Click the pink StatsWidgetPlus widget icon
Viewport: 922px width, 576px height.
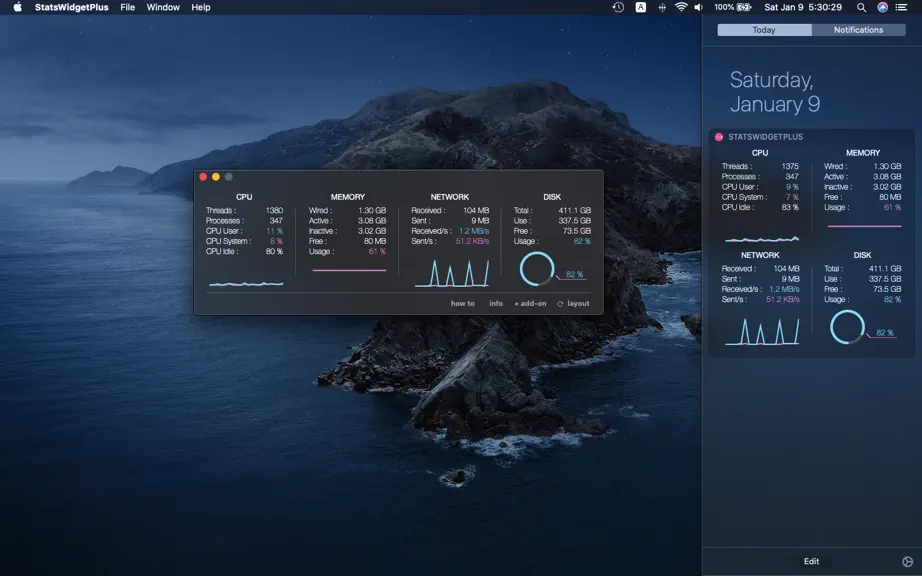[x=719, y=137]
